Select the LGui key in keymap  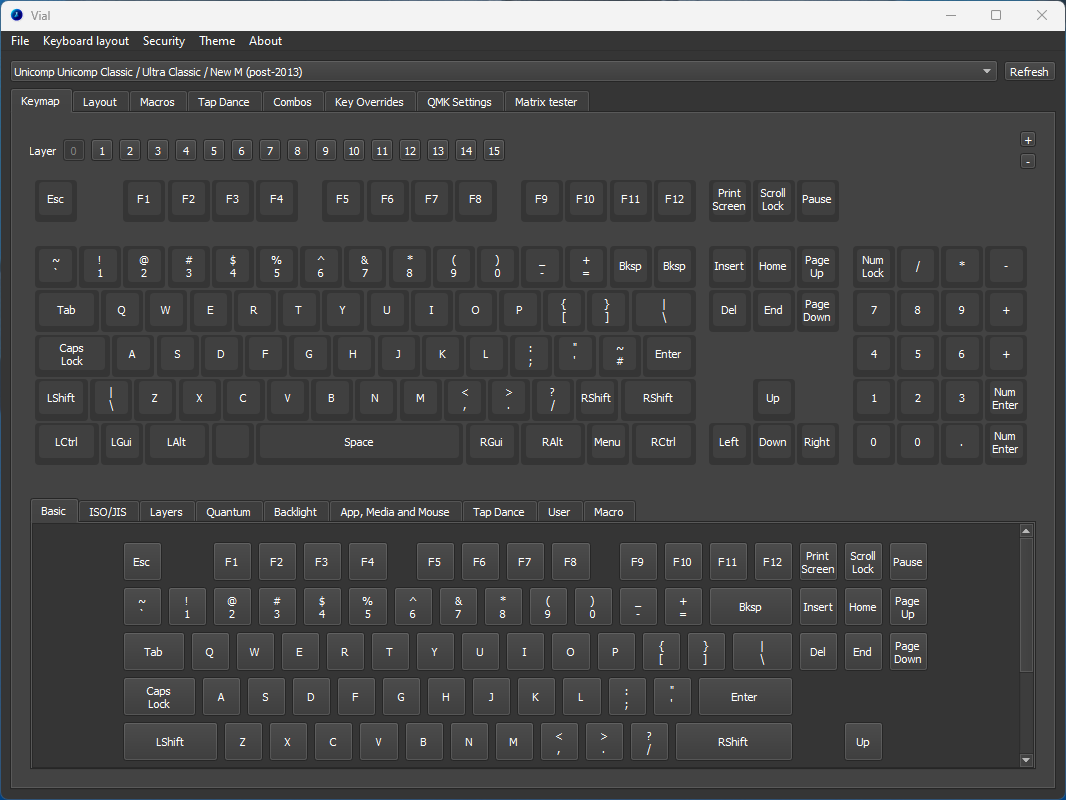pyautogui.click(x=121, y=442)
